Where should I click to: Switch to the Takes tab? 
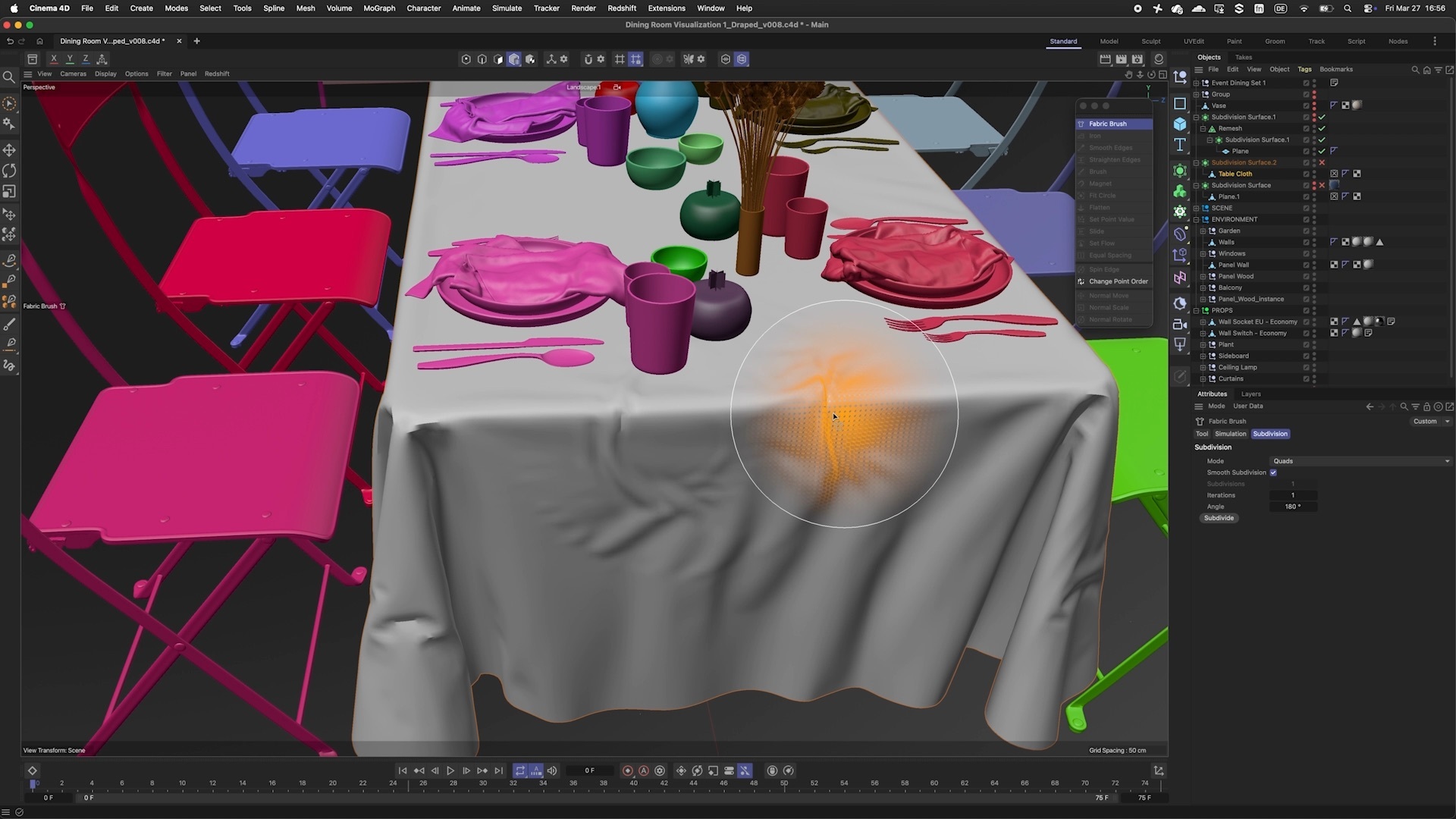tap(1244, 57)
